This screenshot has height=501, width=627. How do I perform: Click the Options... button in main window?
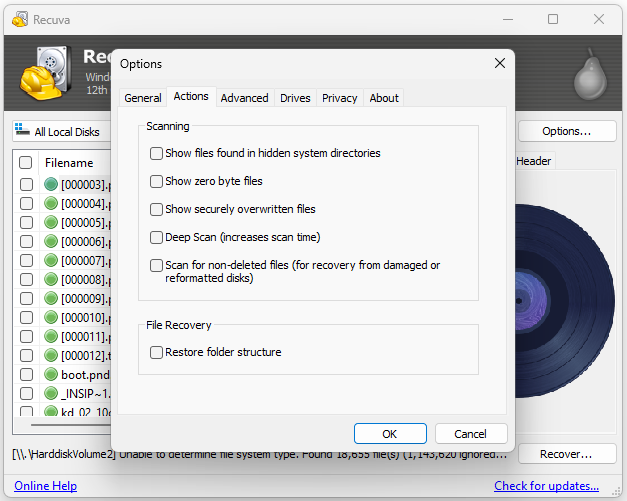click(x=567, y=131)
